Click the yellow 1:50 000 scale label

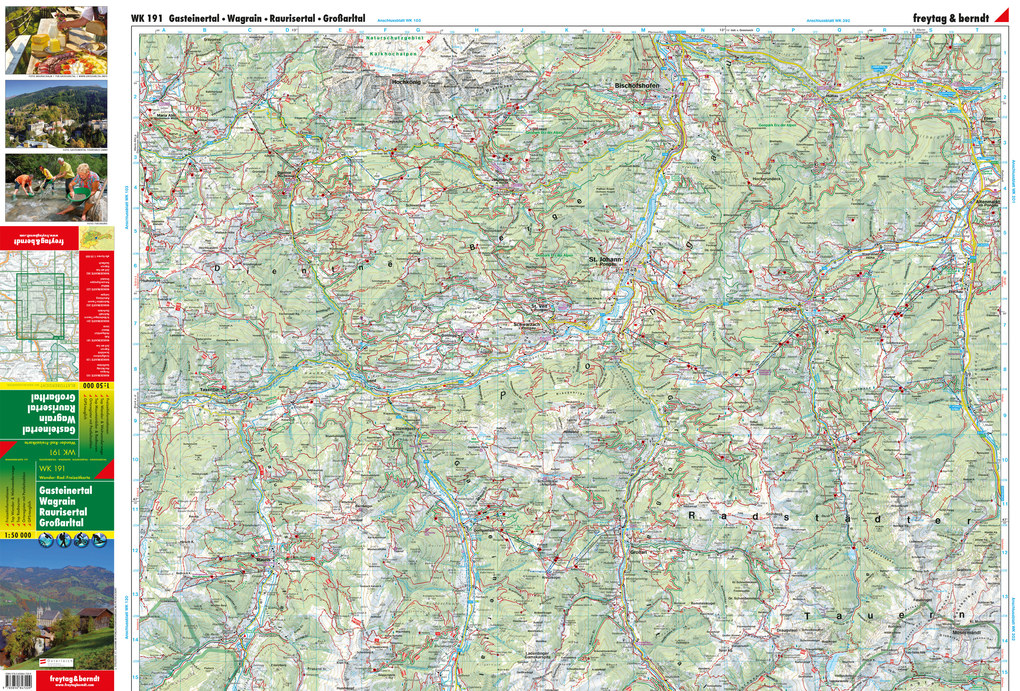[18, 535]
